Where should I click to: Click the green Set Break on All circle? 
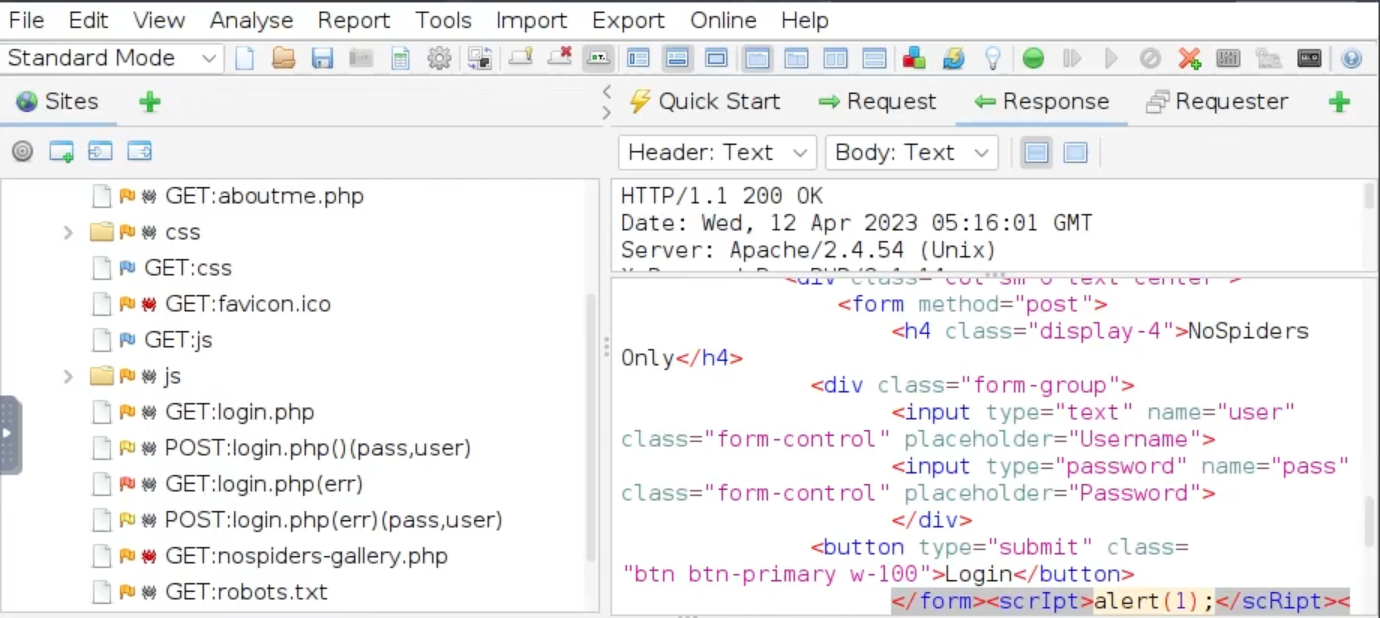pyautogui.click(x=1033, y=59)
